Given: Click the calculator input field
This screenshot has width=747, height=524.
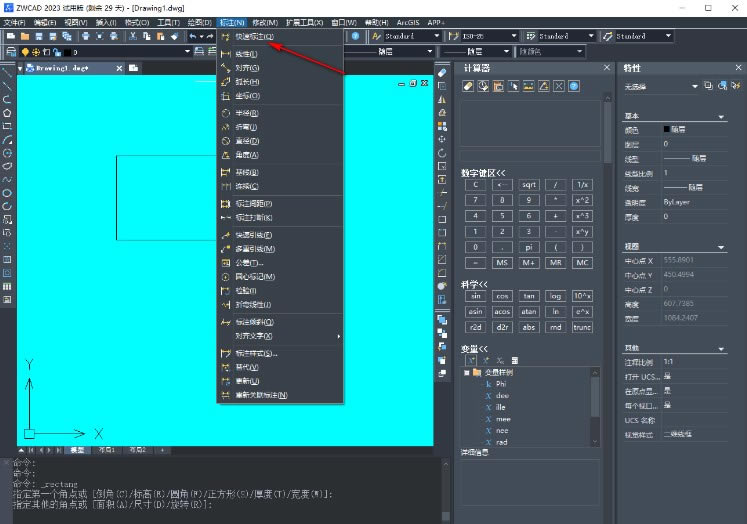Looking at the screenshot, I should [530, 156].
